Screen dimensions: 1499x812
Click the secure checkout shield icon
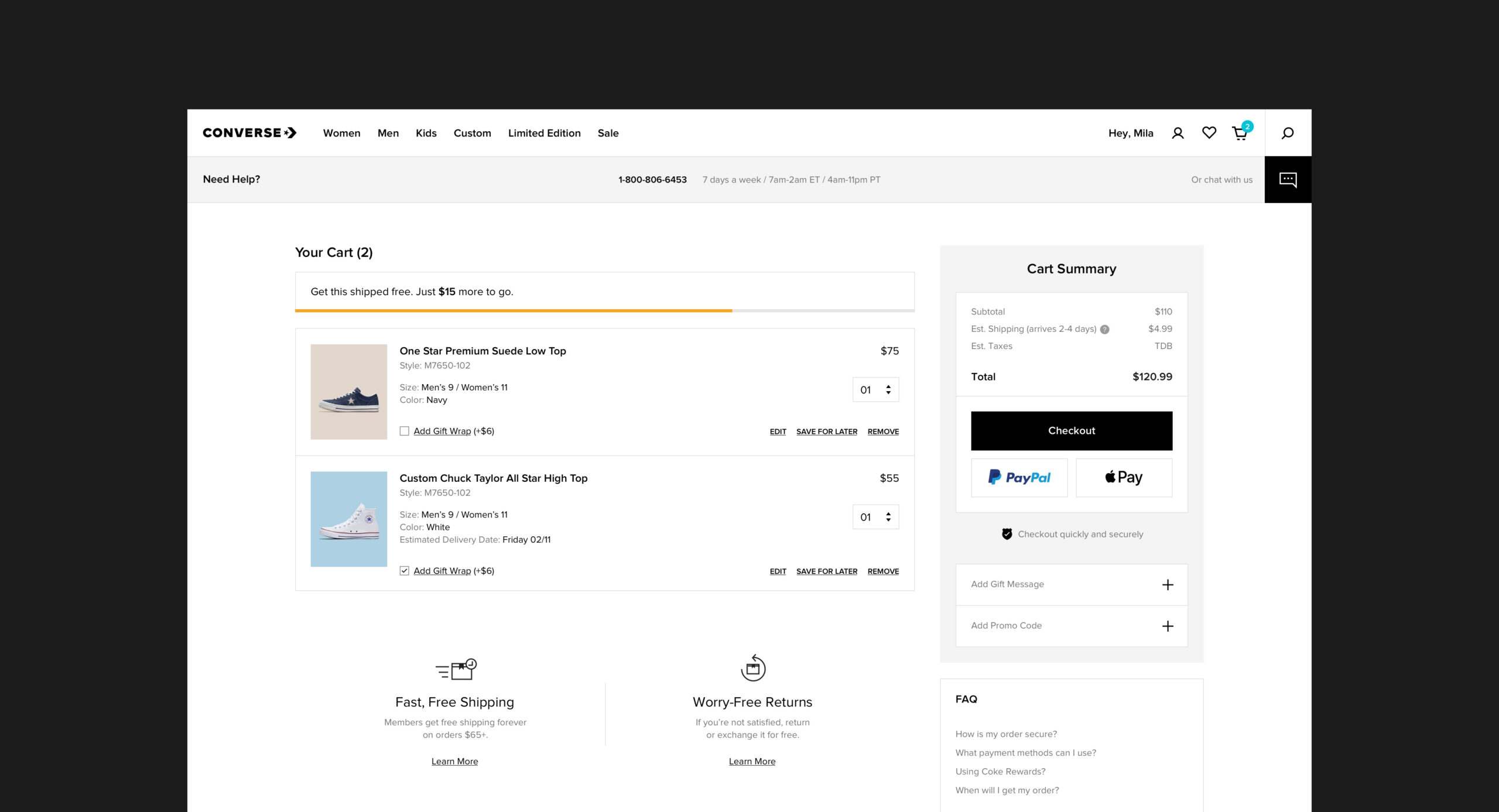click(x=1007, y=534)
